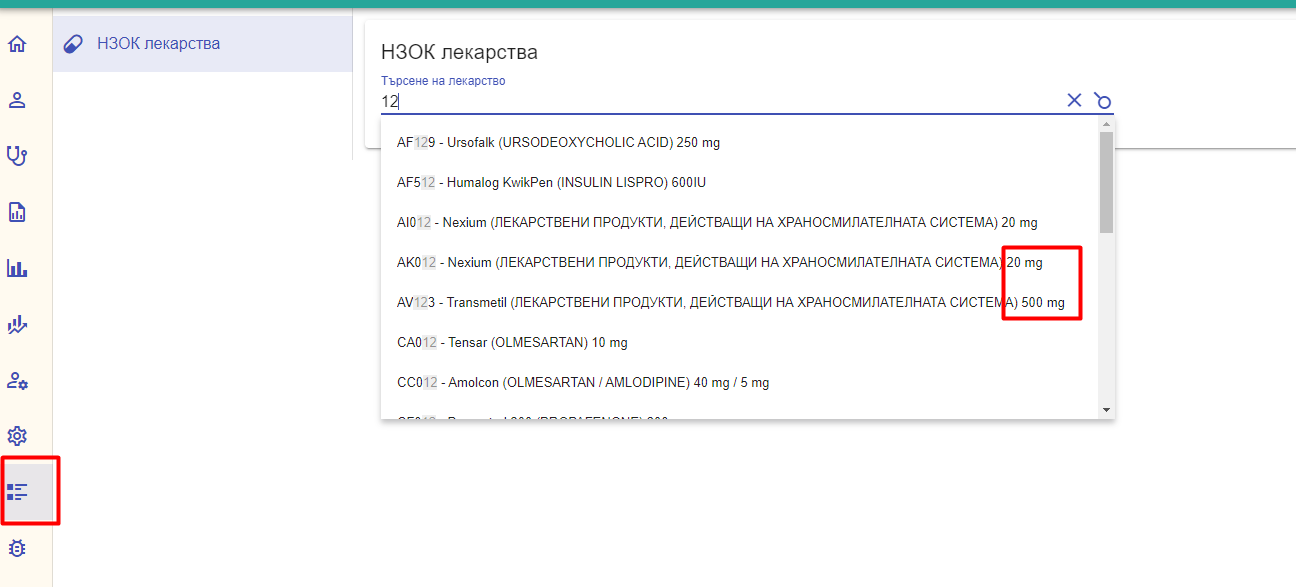This screenshot has width=1296, height=587.
Task: Click the dropdown list scrollbar thumb
Action: (x=1106, y=182)
